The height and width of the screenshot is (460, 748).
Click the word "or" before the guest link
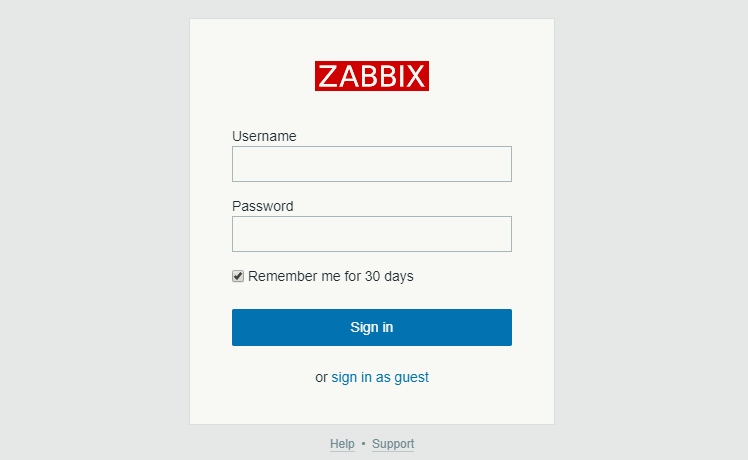321,377
